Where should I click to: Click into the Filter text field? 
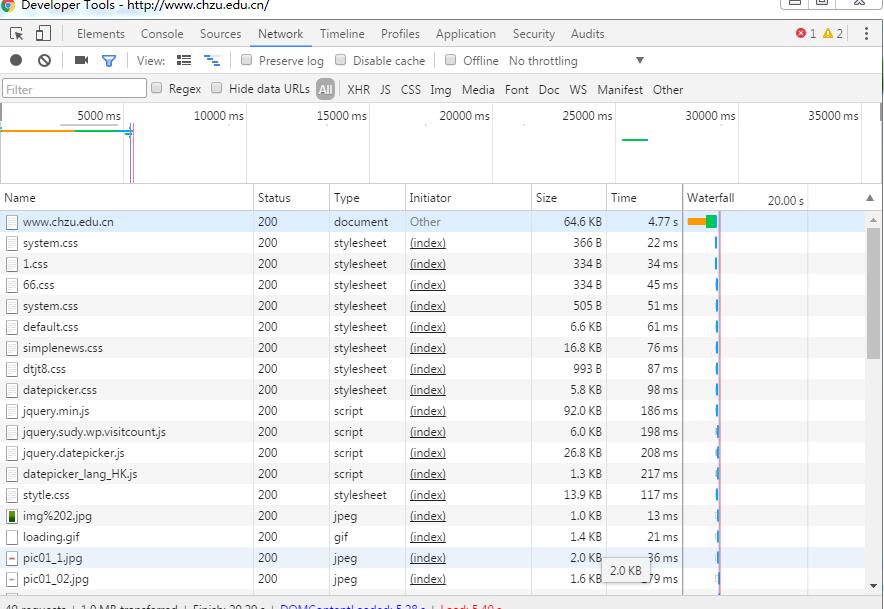[x=75, y=89]
